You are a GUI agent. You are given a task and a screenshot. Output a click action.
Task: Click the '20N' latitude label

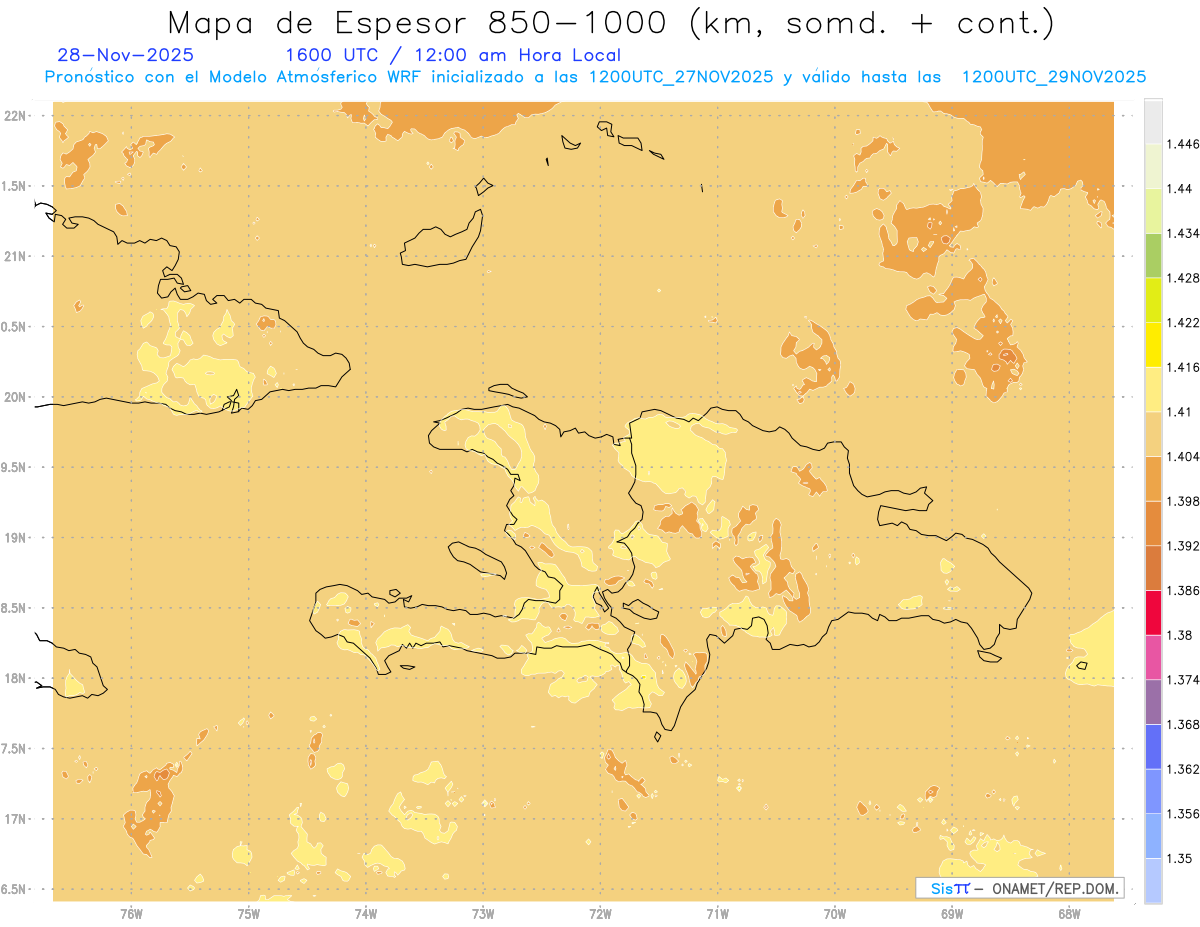point(14,397)
